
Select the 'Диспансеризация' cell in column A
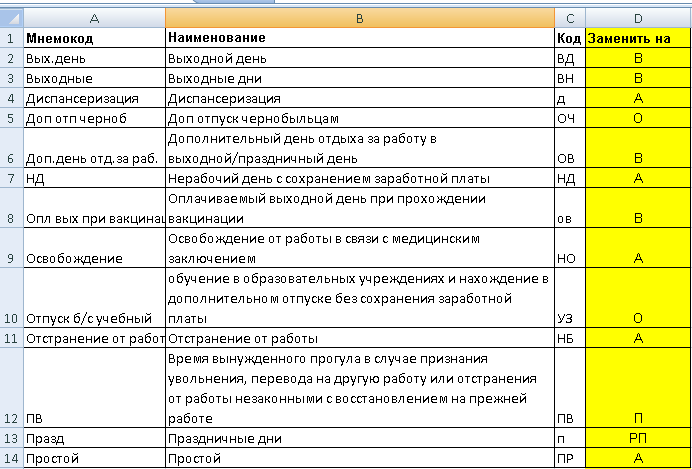(94, 98)
